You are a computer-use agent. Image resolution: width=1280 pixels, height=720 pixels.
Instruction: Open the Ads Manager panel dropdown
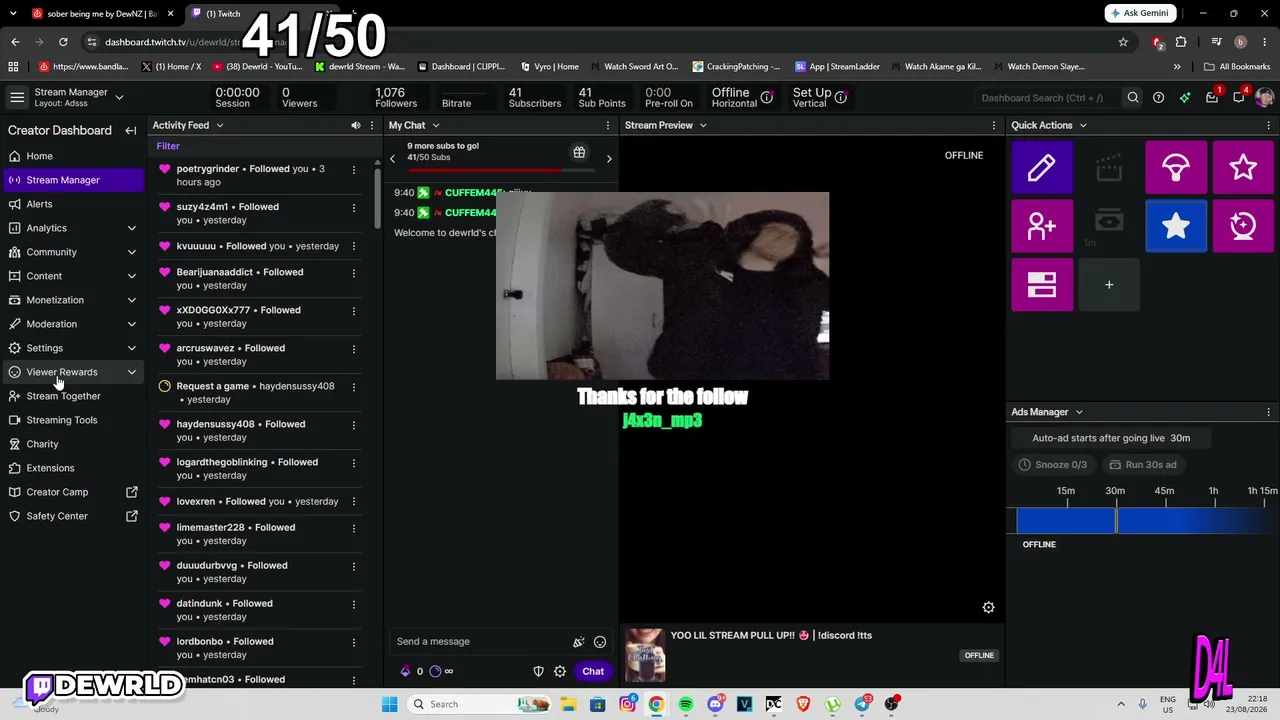[1079, 412]
